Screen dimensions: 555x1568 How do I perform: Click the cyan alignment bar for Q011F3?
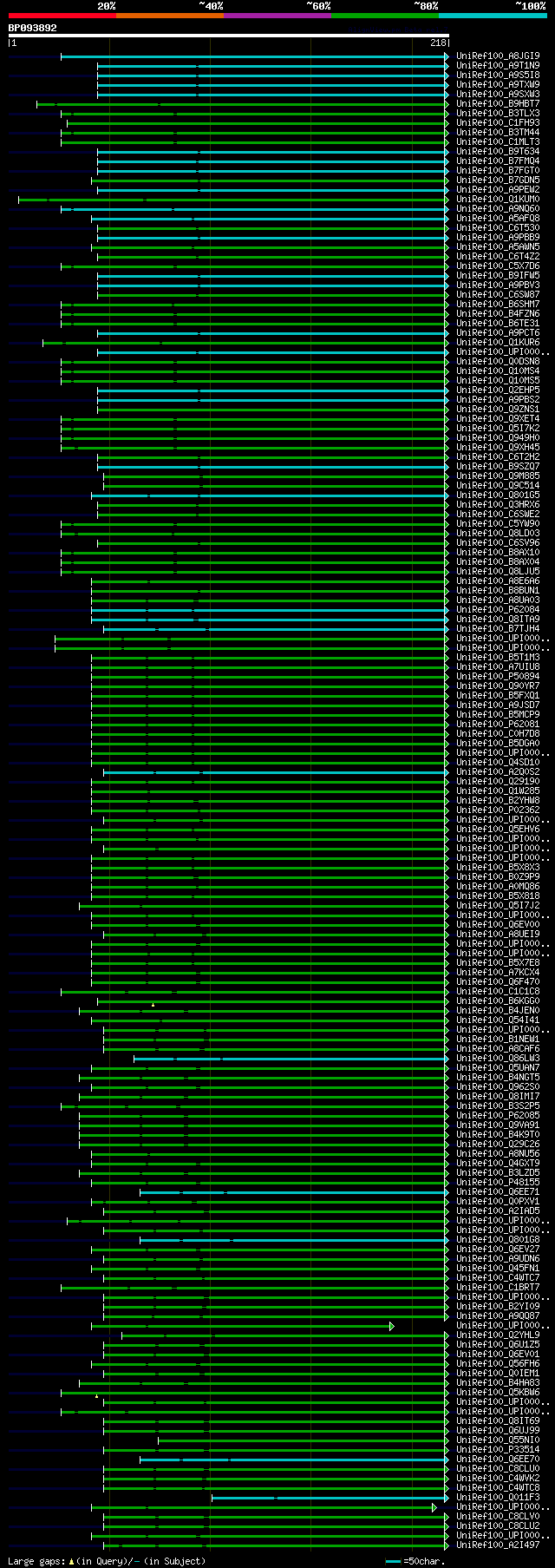click(330, 1498)
